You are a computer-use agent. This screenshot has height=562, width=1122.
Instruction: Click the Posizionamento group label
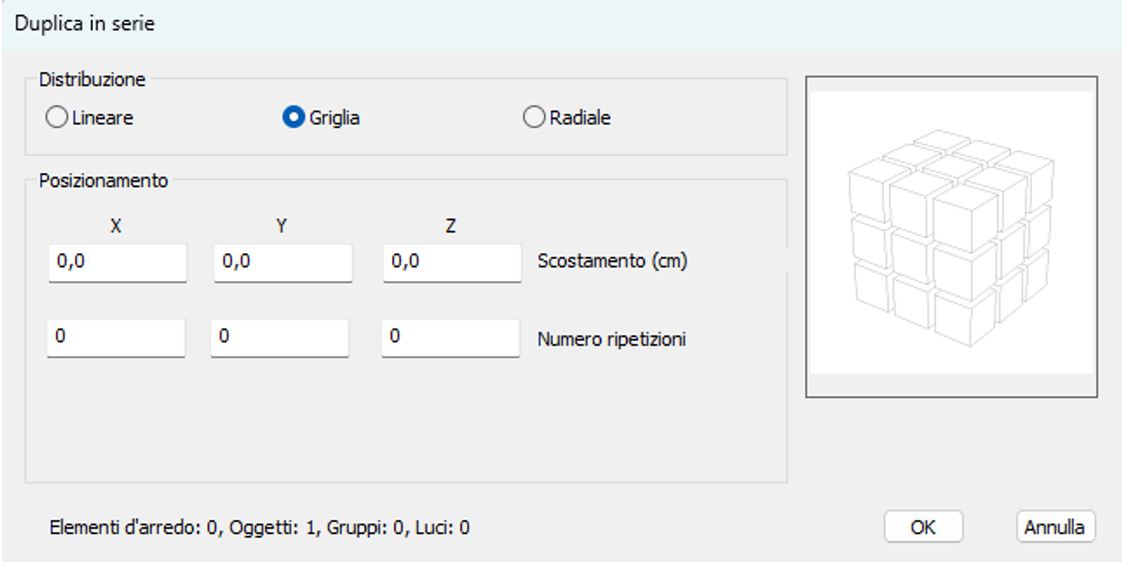click(104, 181)
